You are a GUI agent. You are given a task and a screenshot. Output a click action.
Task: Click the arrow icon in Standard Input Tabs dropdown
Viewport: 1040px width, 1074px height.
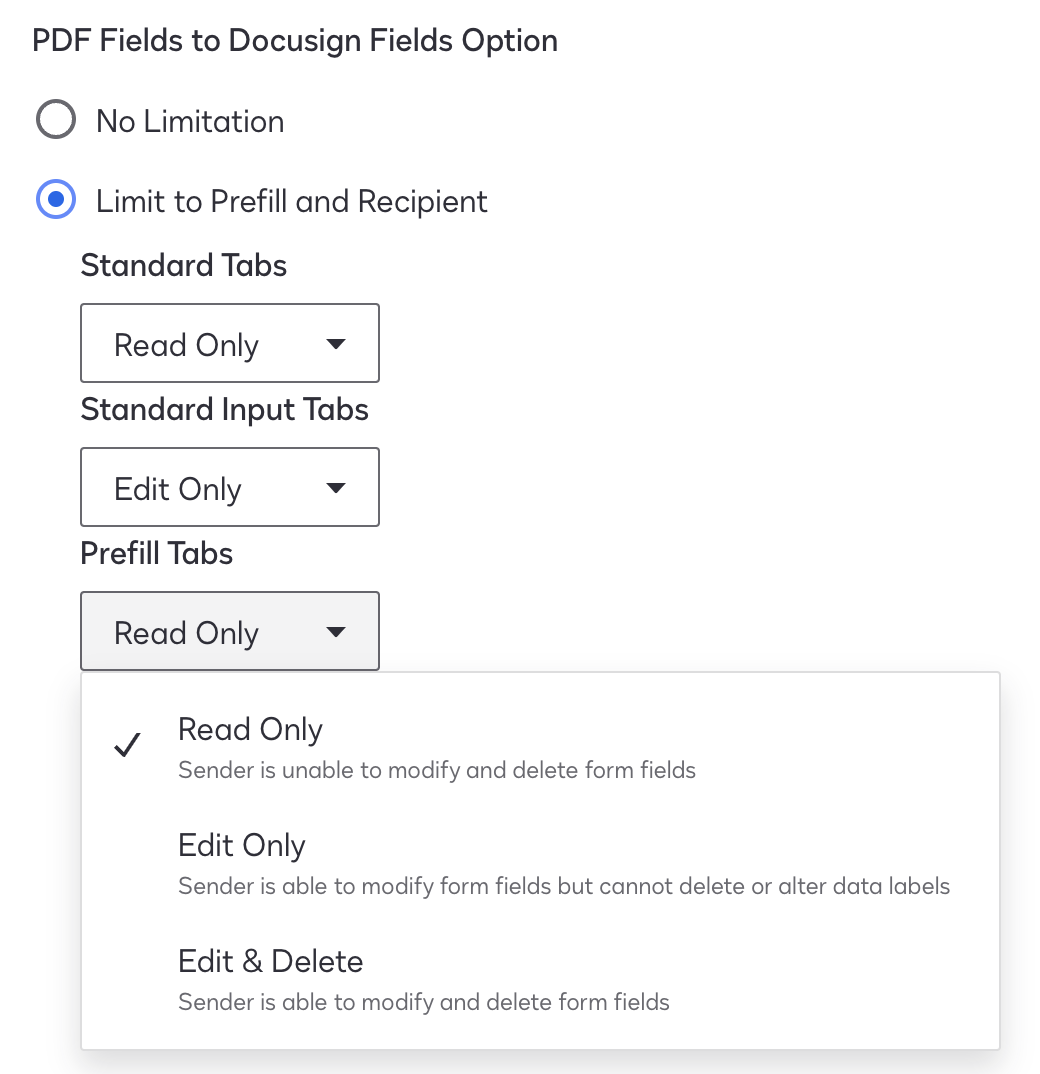coord(336,488)
